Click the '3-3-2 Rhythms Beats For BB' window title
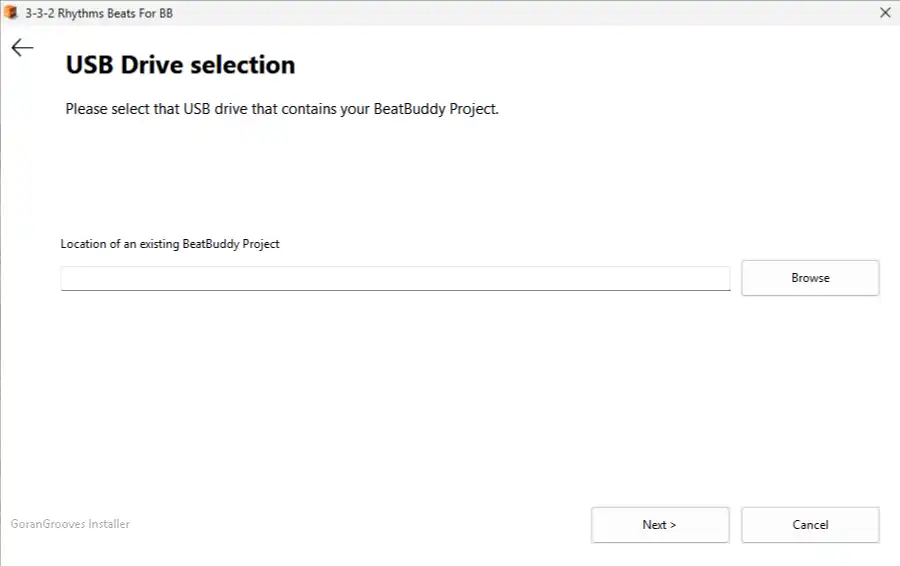The height and width of the screenshot is (566, 900). (x=99, y=13)
